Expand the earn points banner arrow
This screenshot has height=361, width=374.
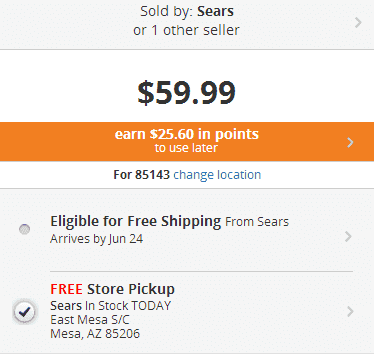[350, 142]
